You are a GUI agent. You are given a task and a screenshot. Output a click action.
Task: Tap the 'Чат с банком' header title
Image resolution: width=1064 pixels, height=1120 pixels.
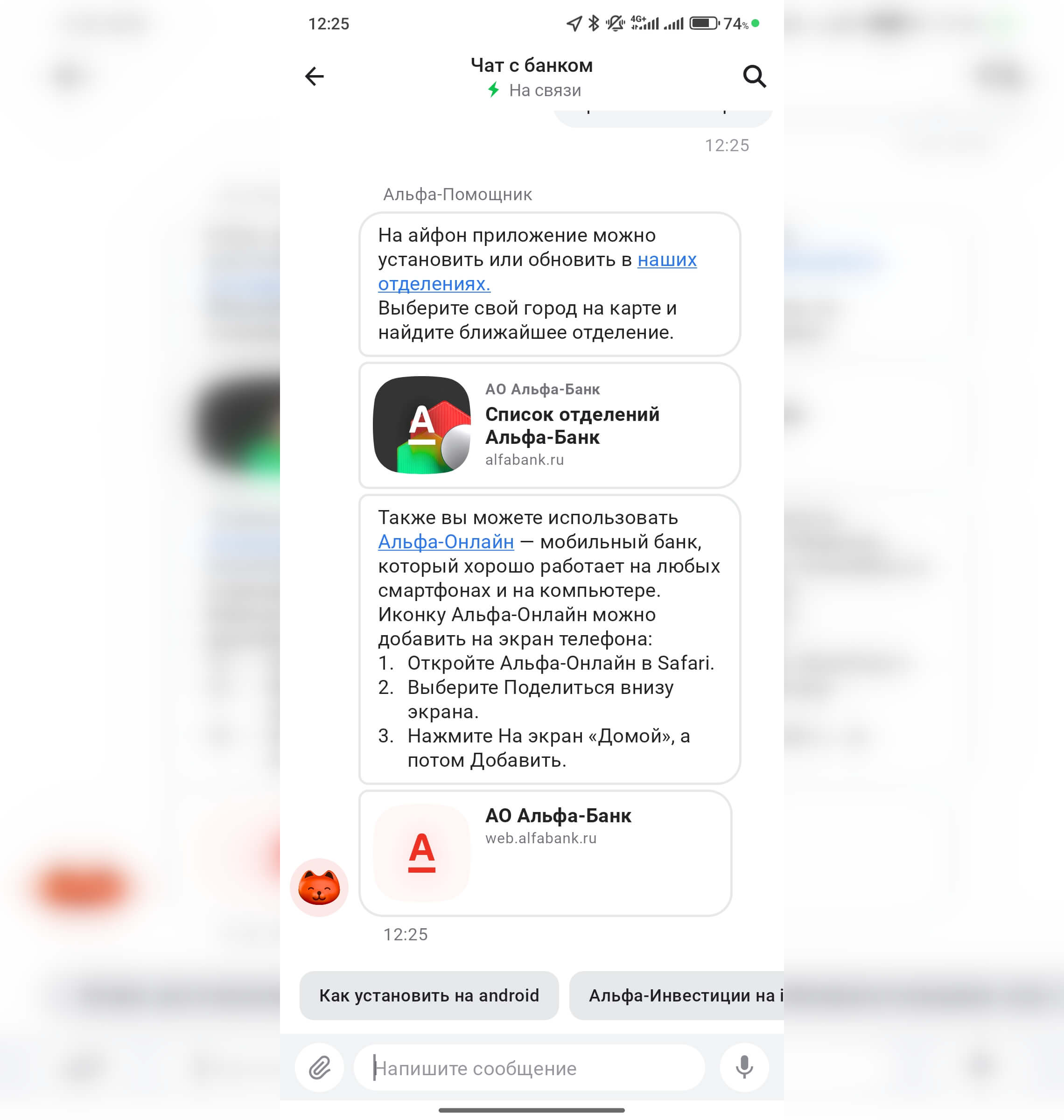point(532,65)
